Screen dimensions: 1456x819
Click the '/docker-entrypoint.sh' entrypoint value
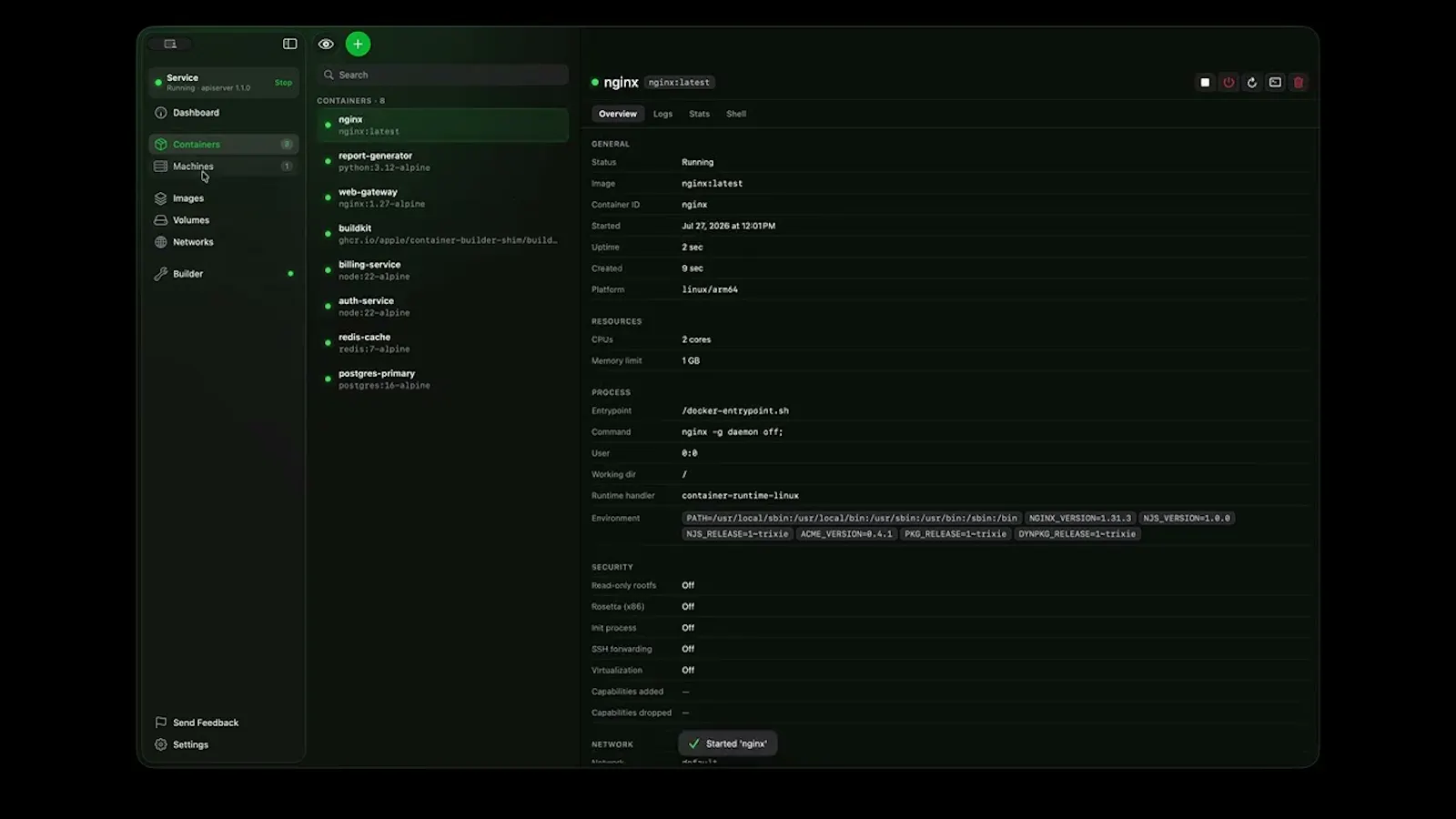coord(735,410)
